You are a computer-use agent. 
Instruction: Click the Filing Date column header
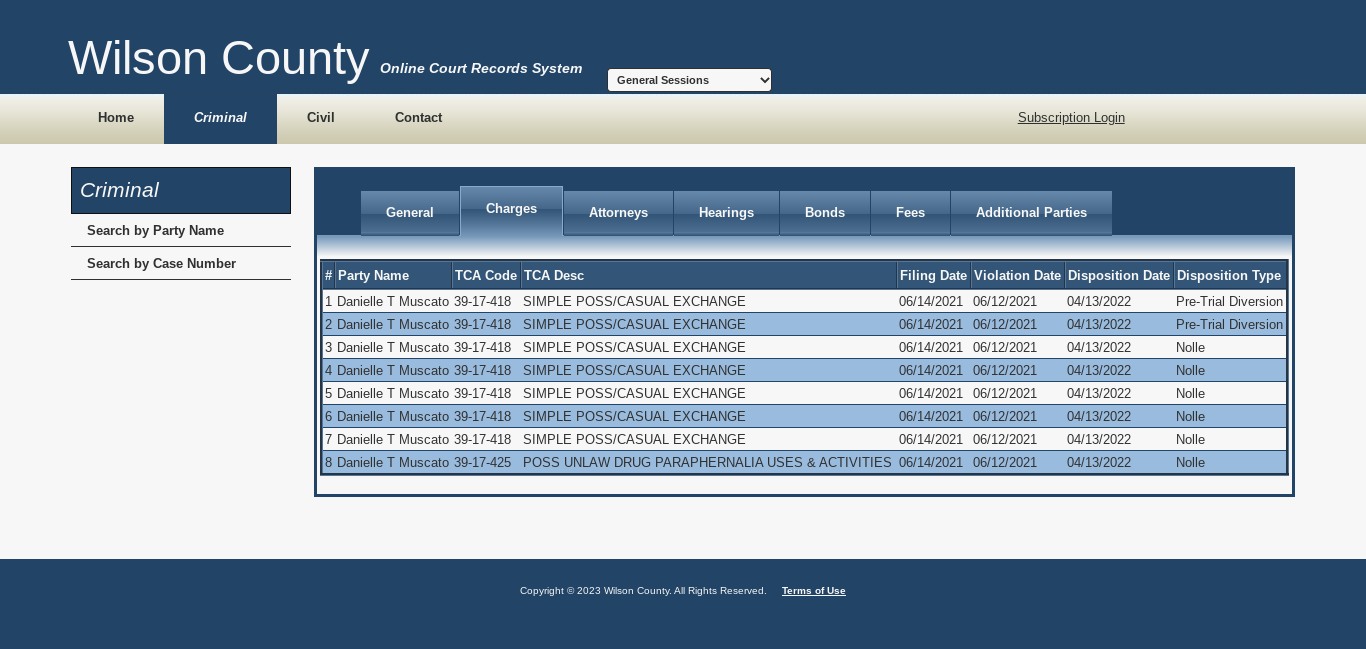click(934, 275)
